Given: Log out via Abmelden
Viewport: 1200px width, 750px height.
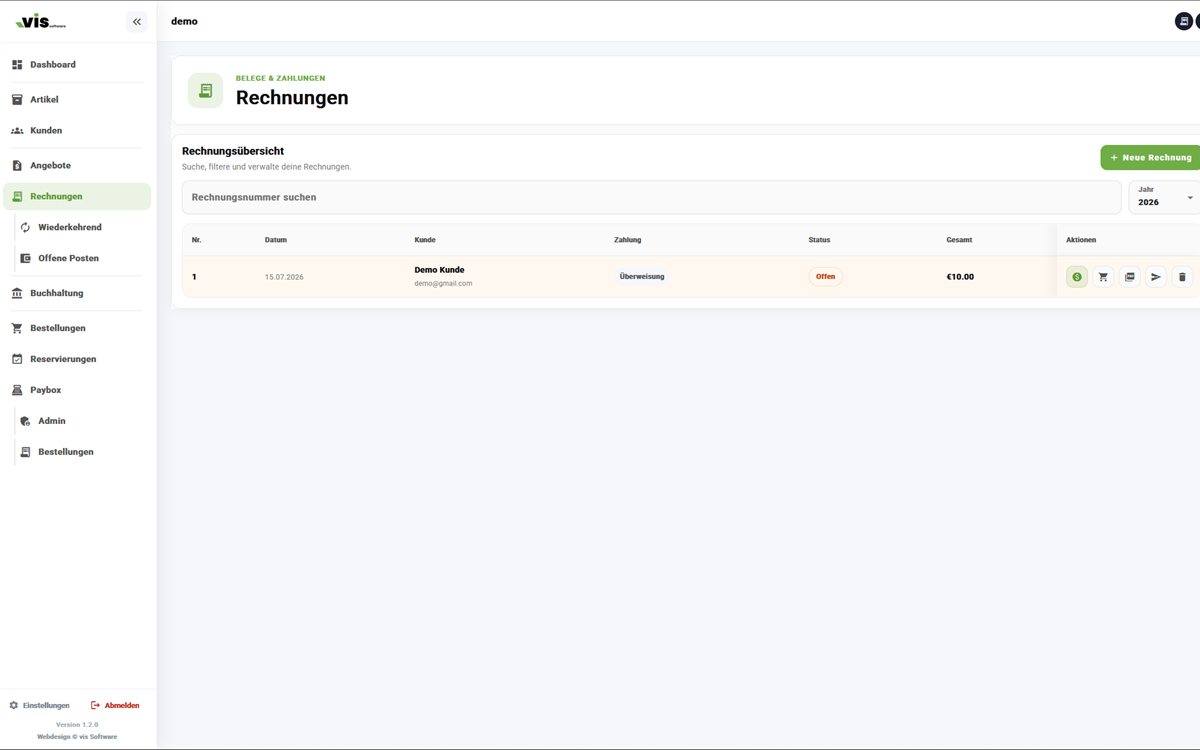Looking at the screenshot, I should point(115,705).
